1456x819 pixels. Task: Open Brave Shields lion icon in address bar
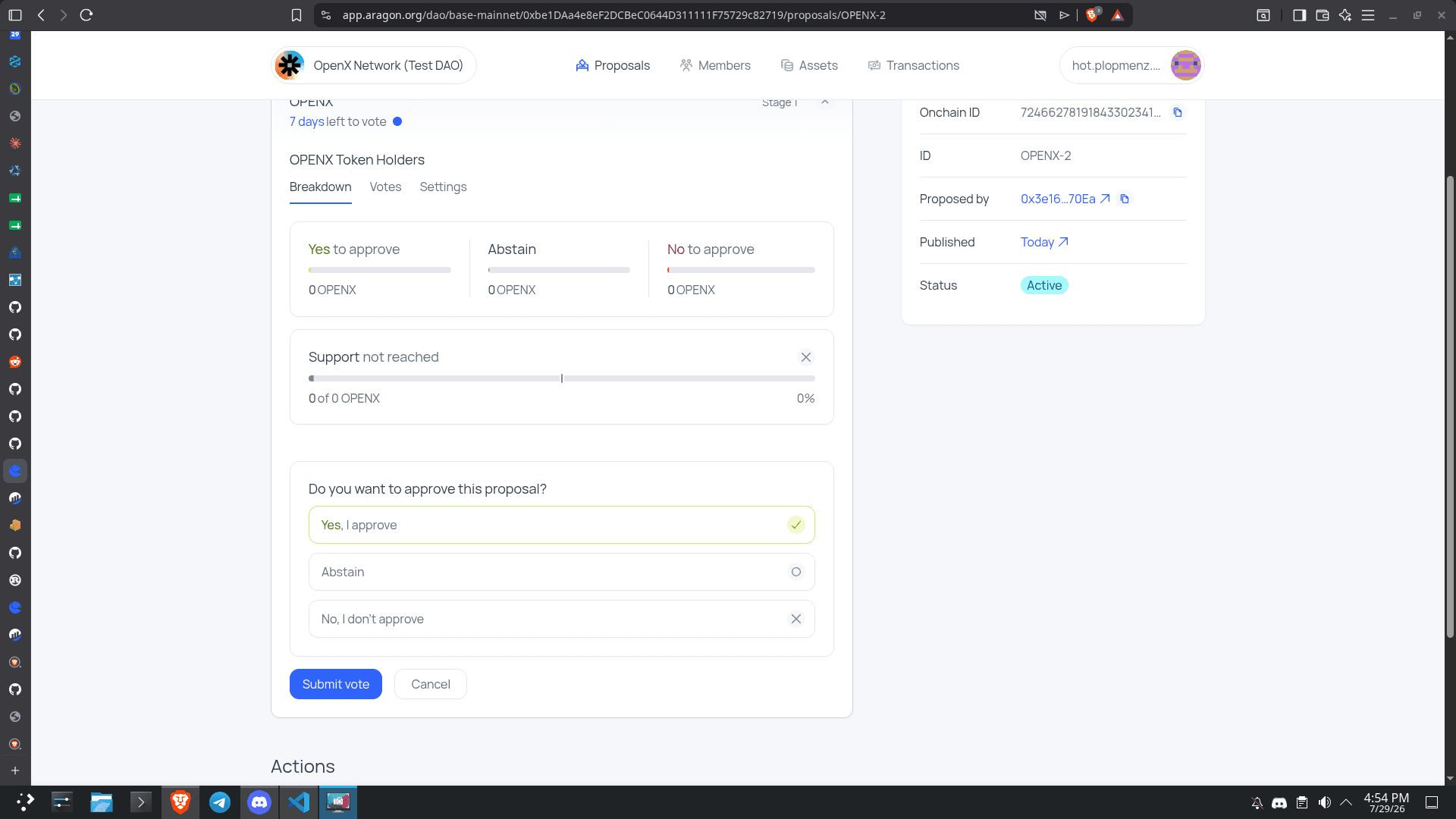1092,15
